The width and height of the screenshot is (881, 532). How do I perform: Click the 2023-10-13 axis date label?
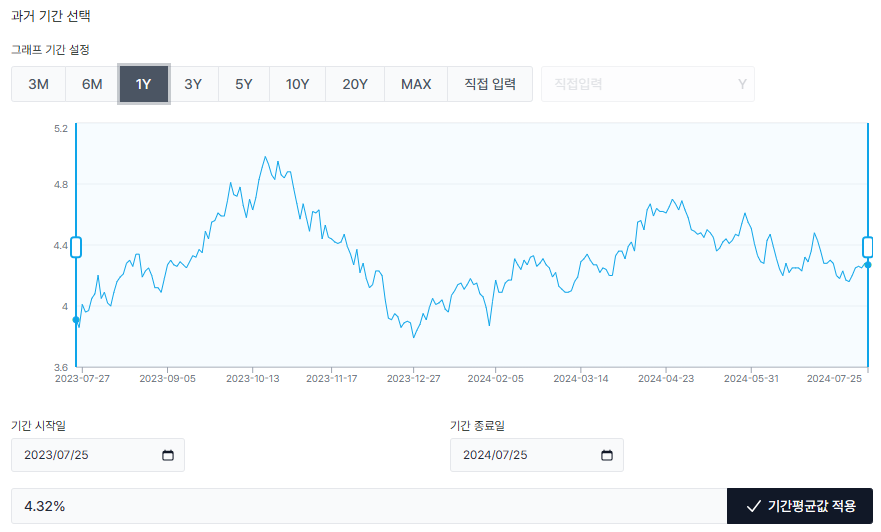(x=253, y=379)
